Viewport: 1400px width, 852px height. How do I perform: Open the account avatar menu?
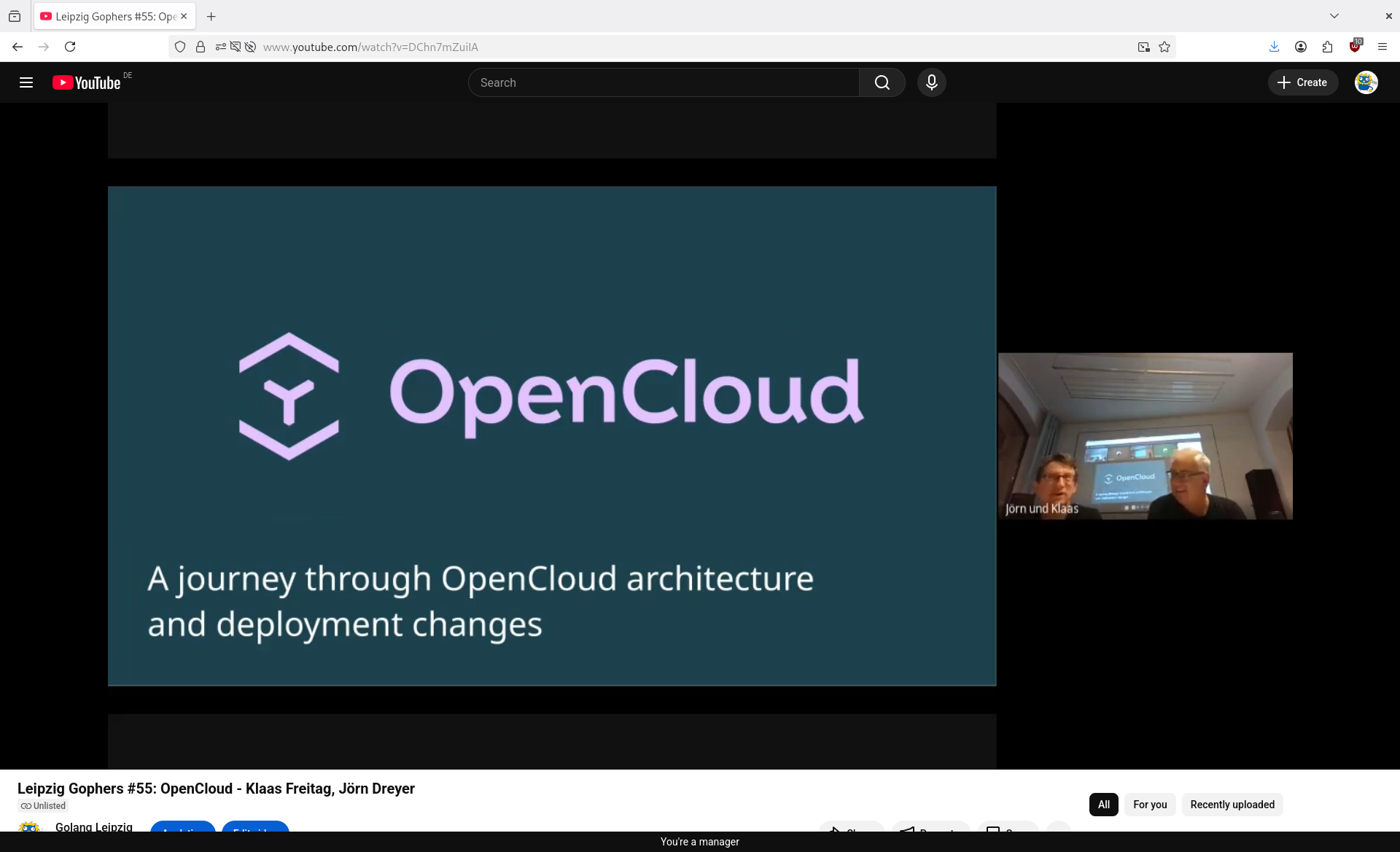(x=1366, y=82)
